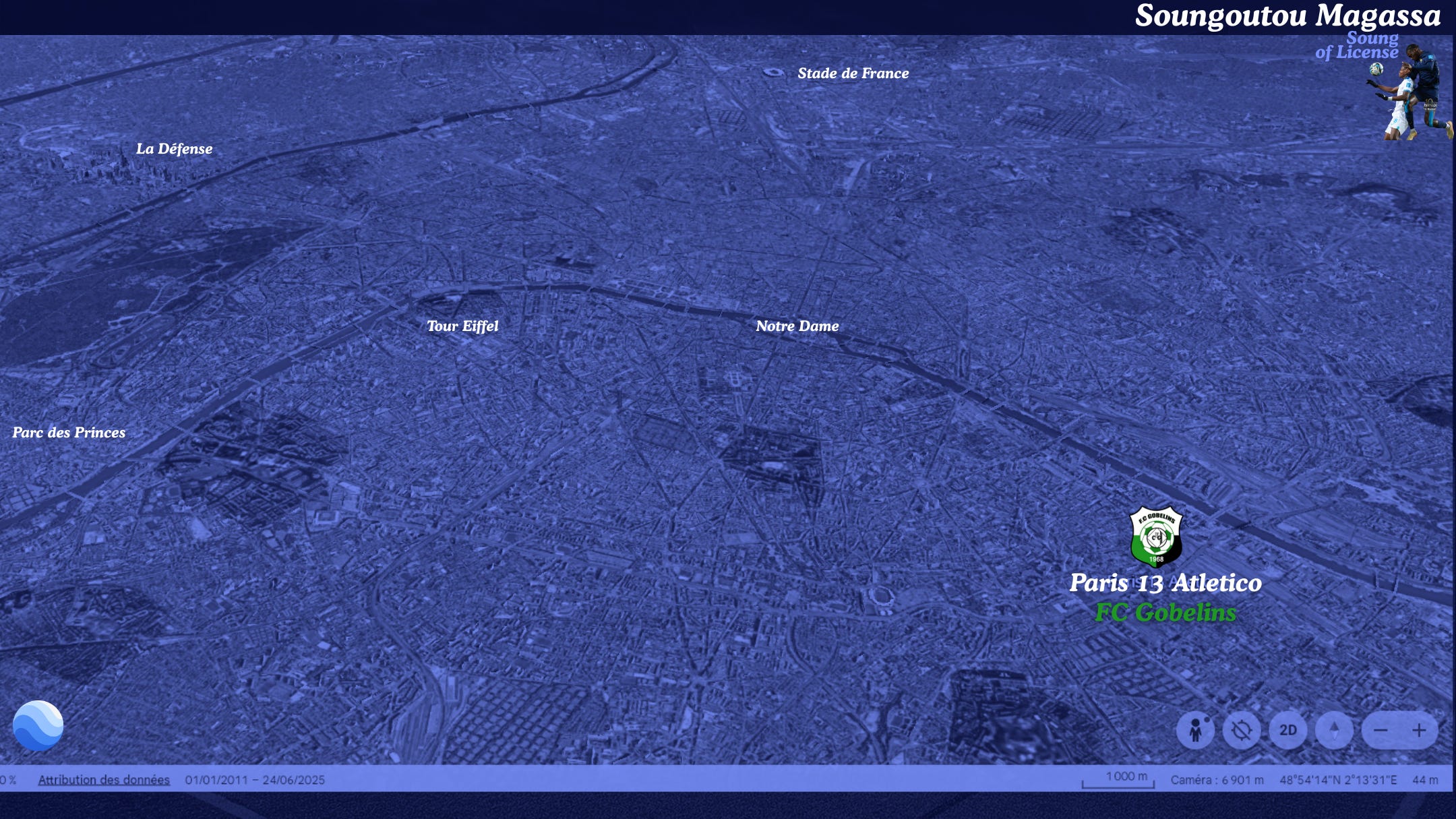Activate the Street View pegman icon
Image resolution: width=1456 pixels, height=819 pixels.
click(x=1195, y=730)
